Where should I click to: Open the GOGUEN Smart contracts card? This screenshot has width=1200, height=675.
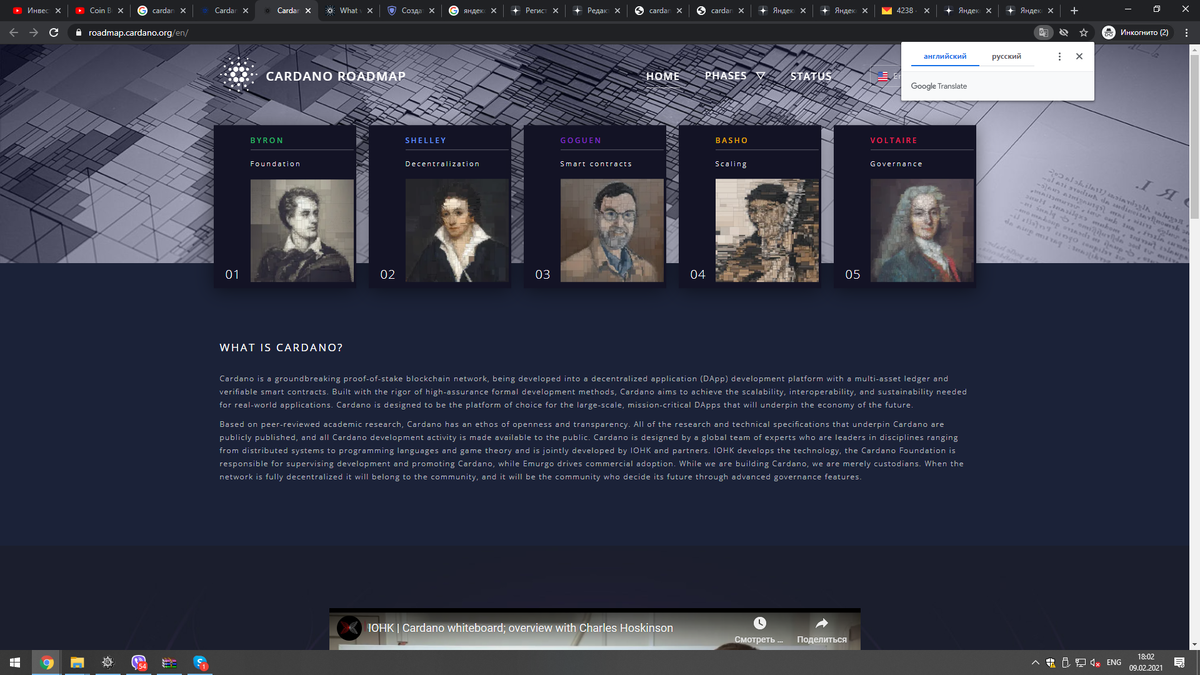594,205
